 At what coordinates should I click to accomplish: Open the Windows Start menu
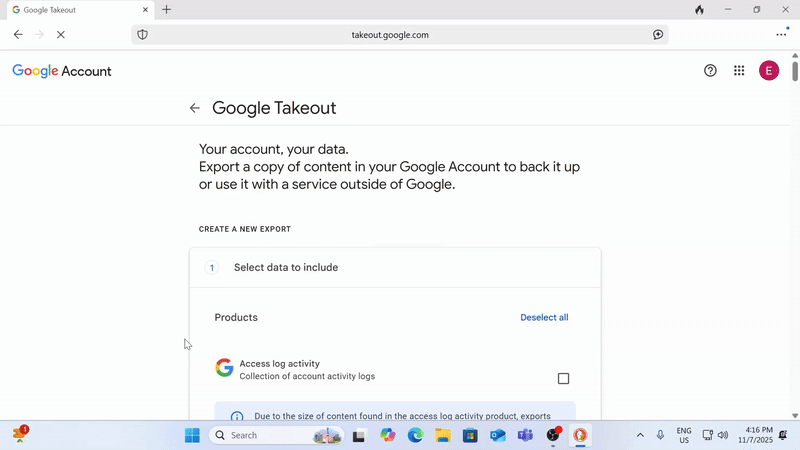click(x=192, y=435)
